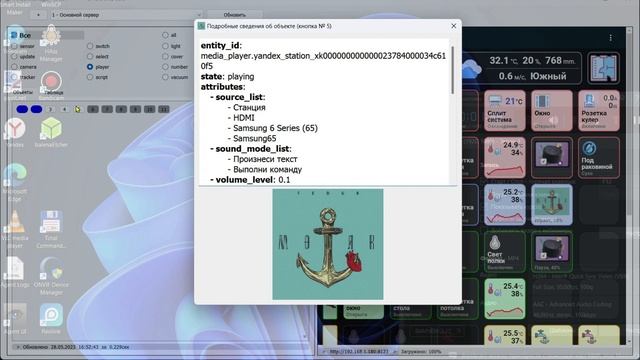
Task: Open the 24.9°C 34% temperature card
Action: click(x=505, y=158)
